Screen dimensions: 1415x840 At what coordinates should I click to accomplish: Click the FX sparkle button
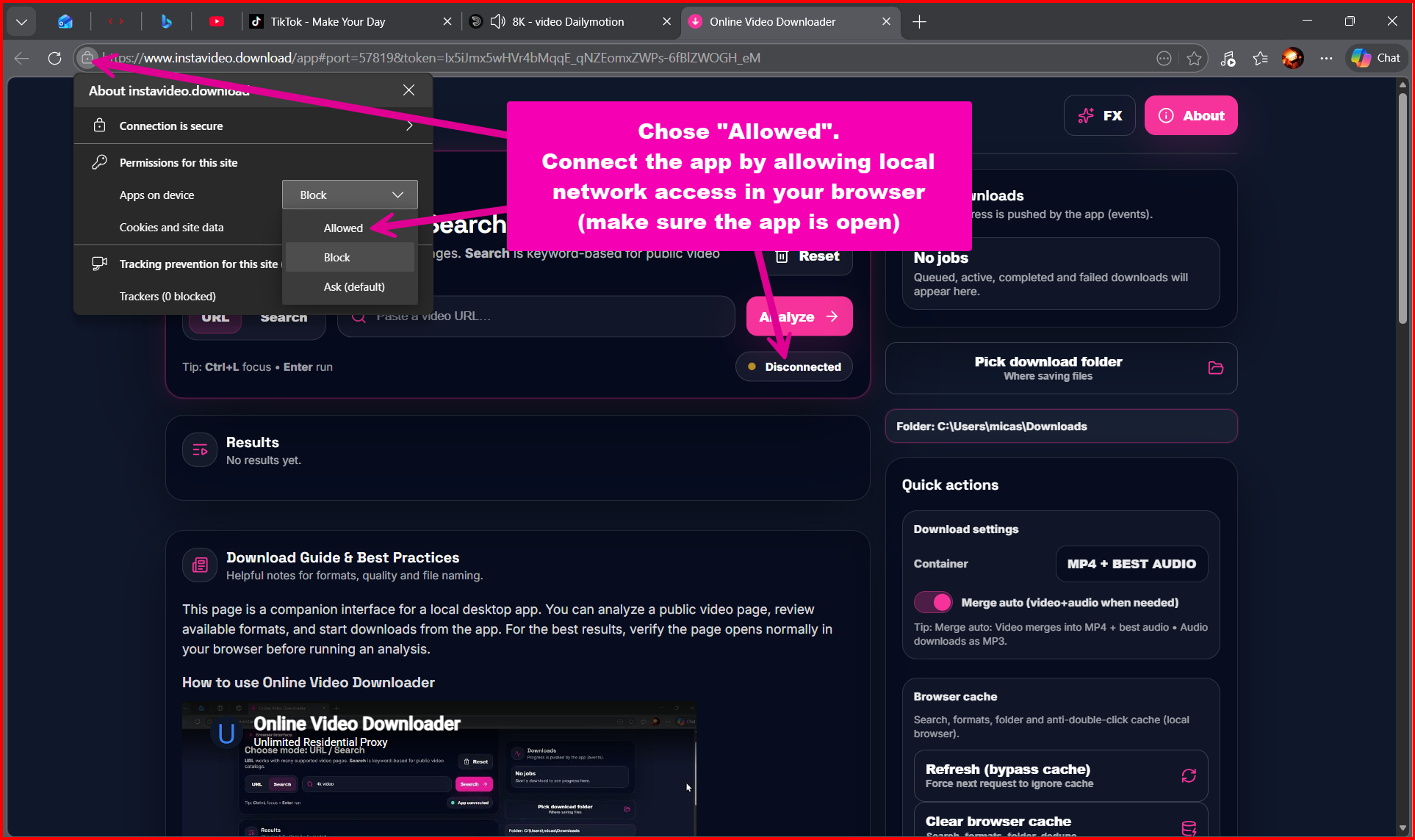click(1099, 115)
